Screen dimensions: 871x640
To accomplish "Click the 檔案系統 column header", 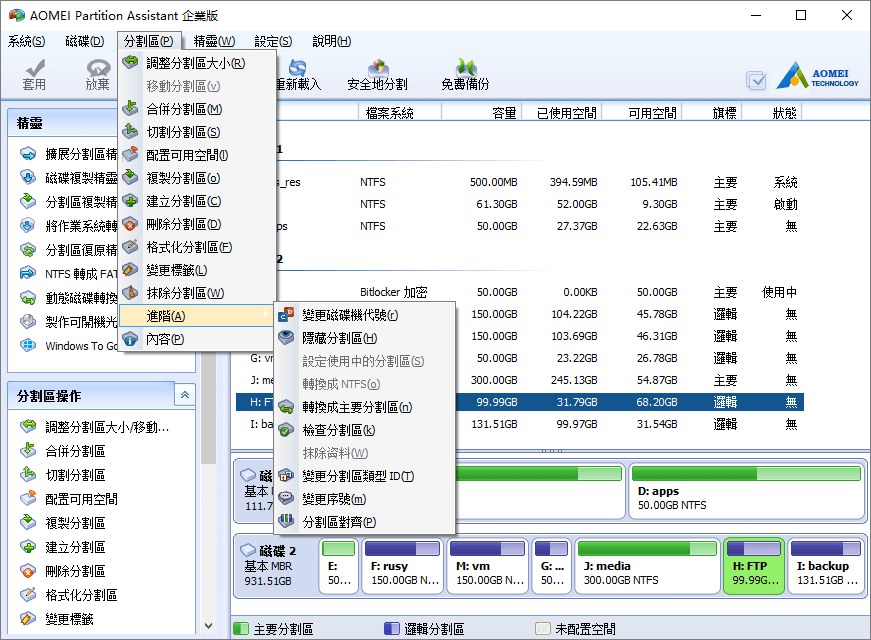I will coord(389,113).
